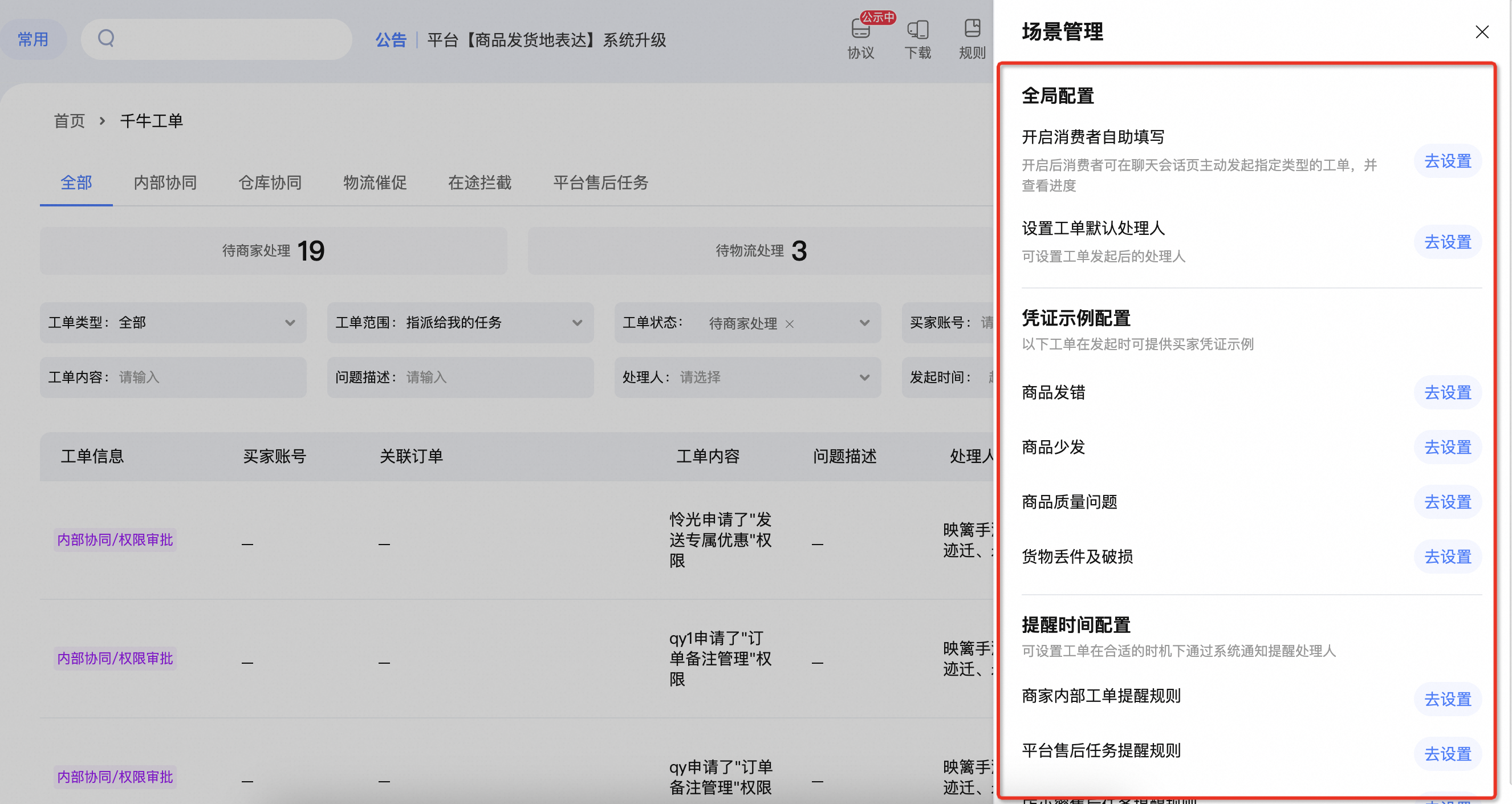Select the 待商家处理 19 card
Viewport: 1512px width, 804px height.
pos(274,251)
